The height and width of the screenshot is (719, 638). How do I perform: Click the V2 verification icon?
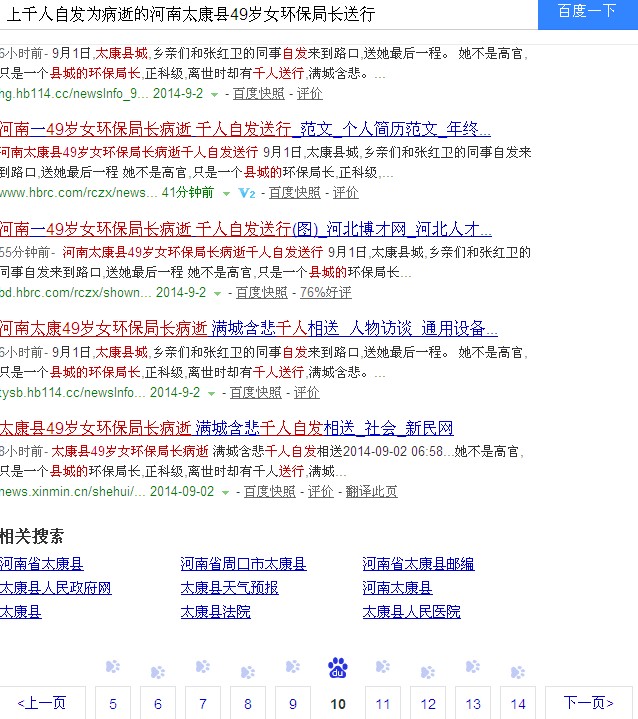point(247,193)
